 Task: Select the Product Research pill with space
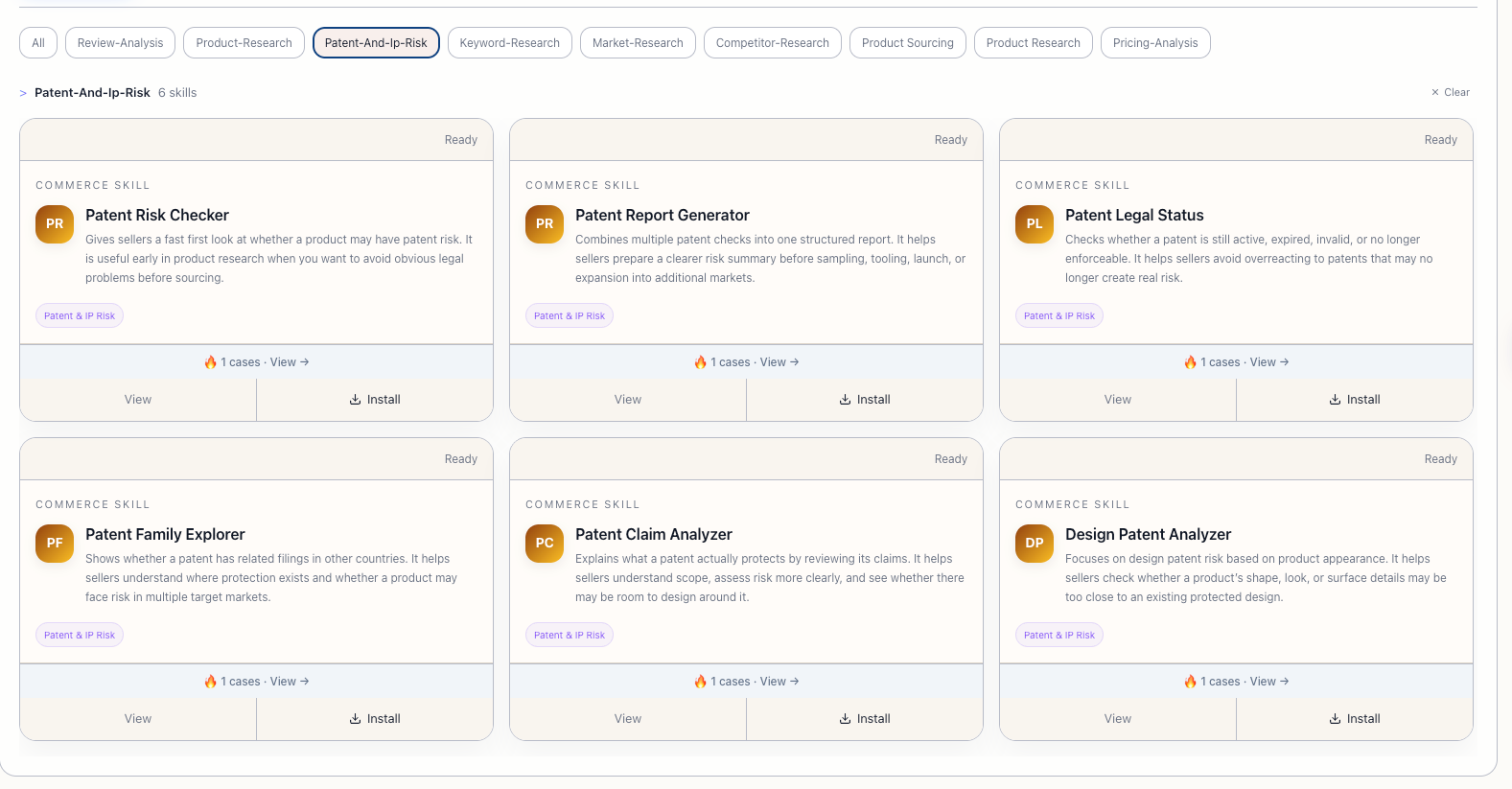[1034, 42]
